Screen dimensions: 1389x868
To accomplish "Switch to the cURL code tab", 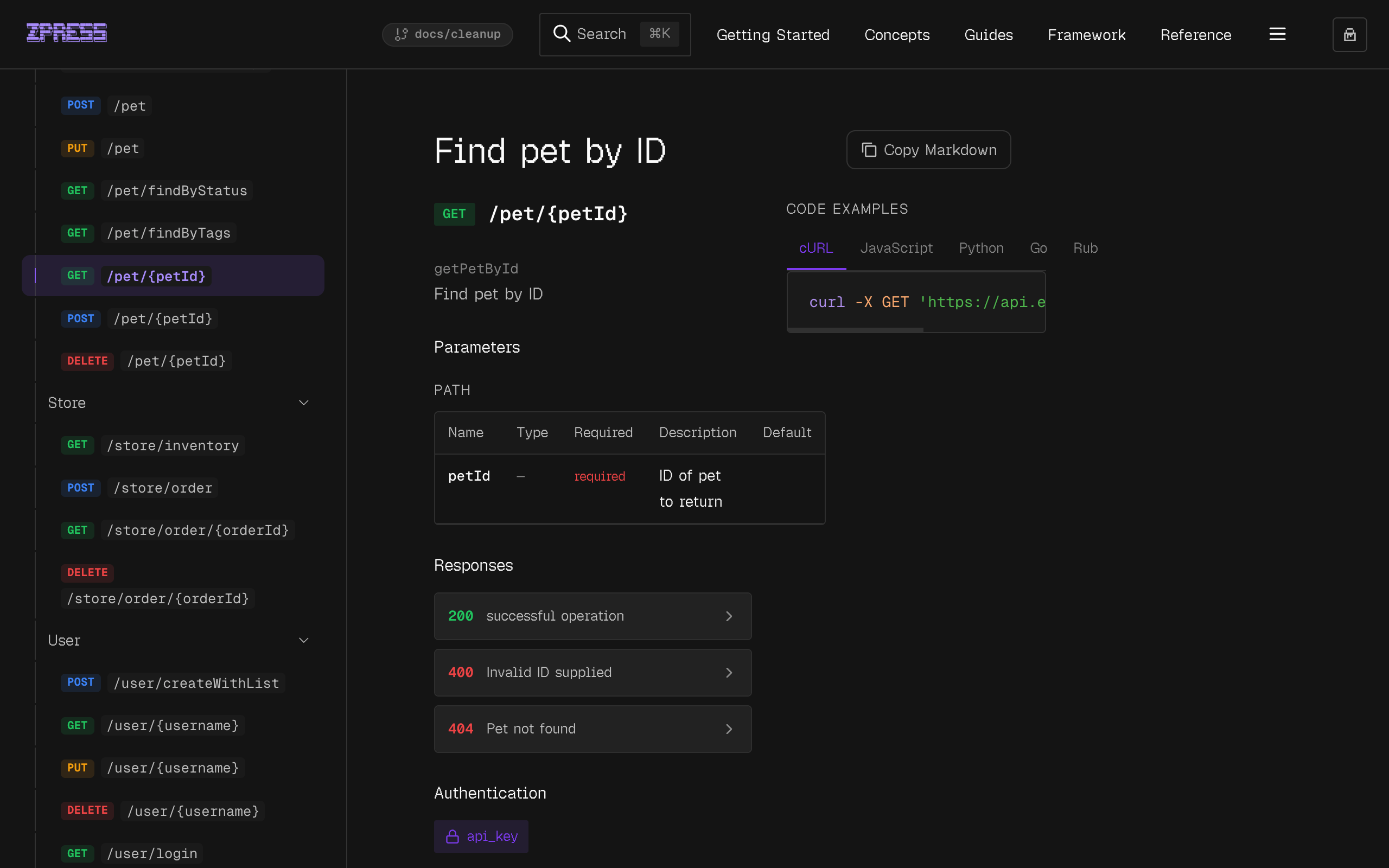I will coord(815,248).
